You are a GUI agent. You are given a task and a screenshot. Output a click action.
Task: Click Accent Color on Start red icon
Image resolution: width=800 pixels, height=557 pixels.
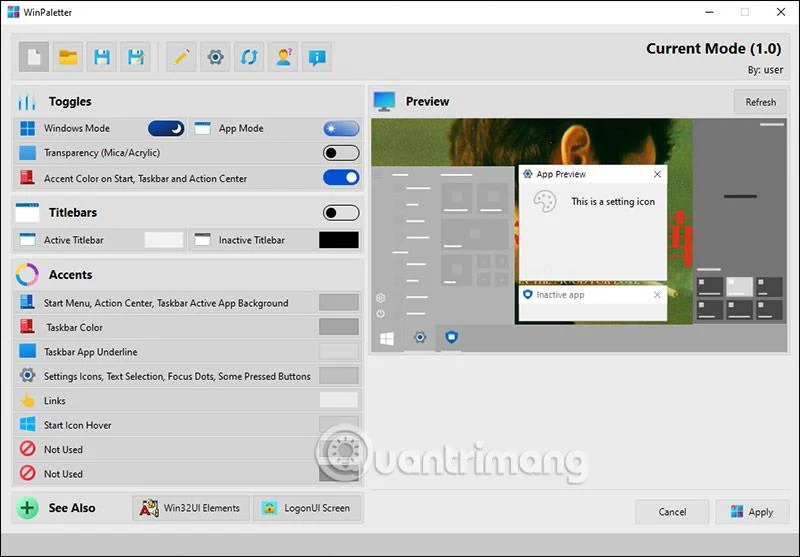coord(27,178)
